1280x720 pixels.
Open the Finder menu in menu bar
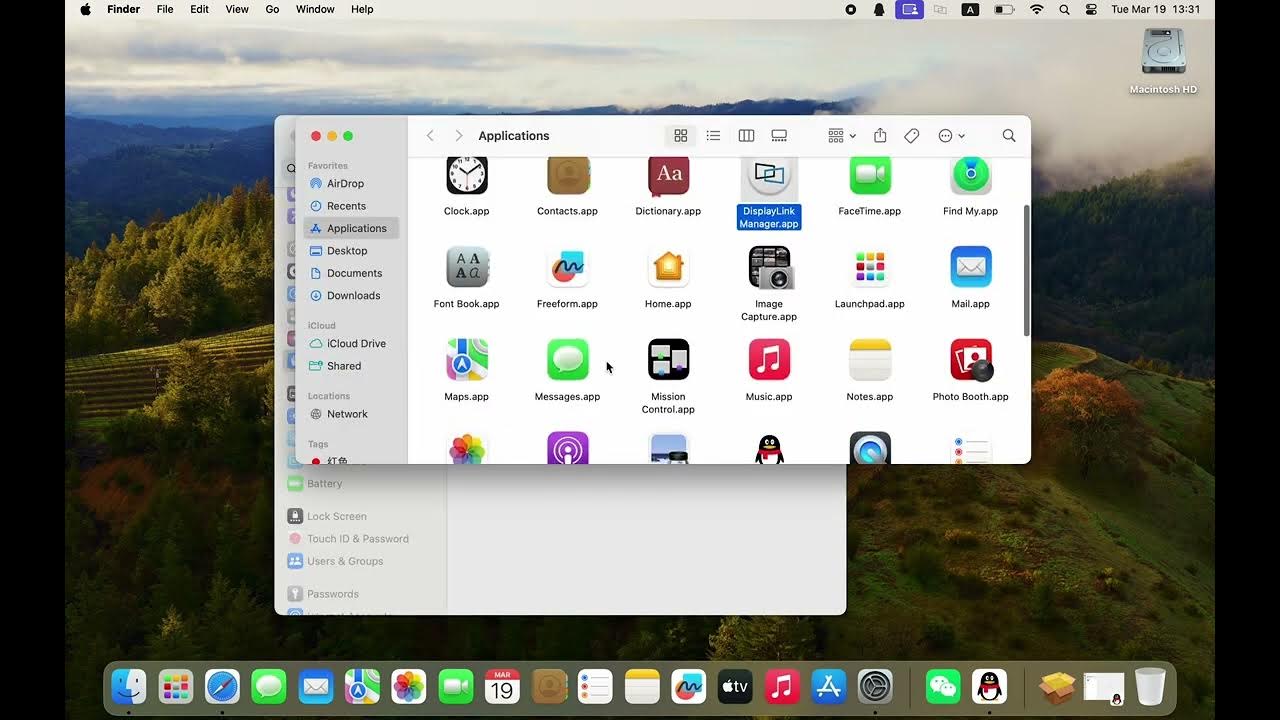(x=124, y=9)
